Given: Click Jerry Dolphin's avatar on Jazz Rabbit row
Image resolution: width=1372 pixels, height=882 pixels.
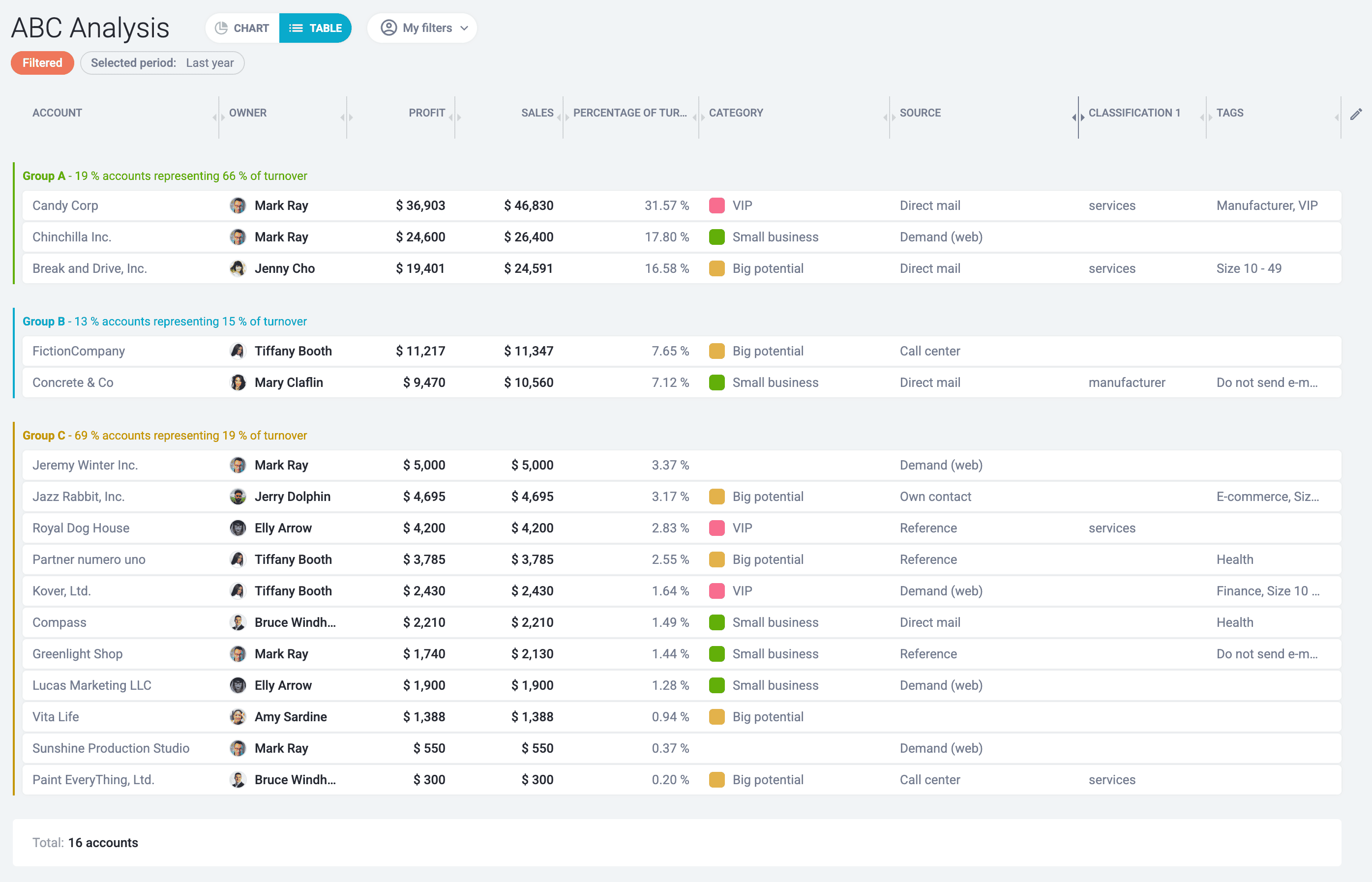Looking at the screenshot, I should tap(238, 496).
